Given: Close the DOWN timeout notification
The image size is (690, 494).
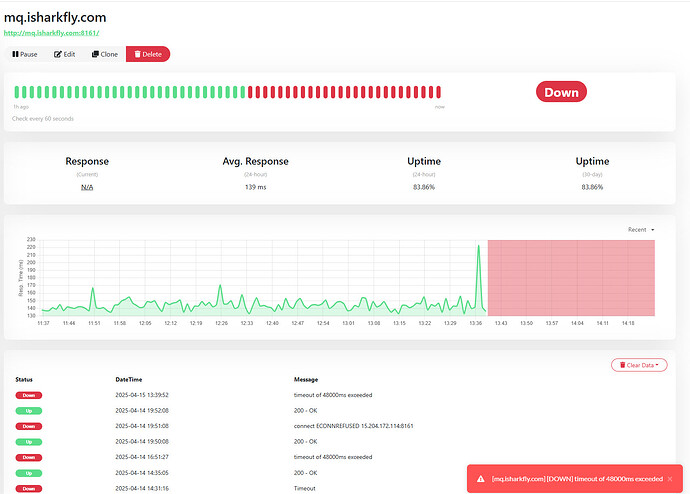Looking at the screenshot, I should pos(670,479).
